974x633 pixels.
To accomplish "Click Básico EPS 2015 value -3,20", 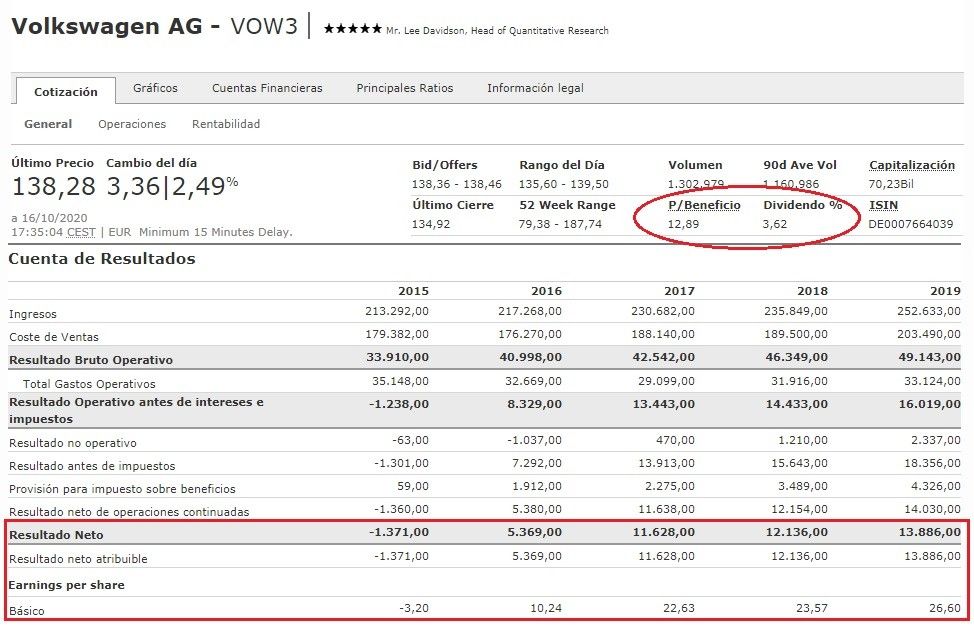I will 414,608.
